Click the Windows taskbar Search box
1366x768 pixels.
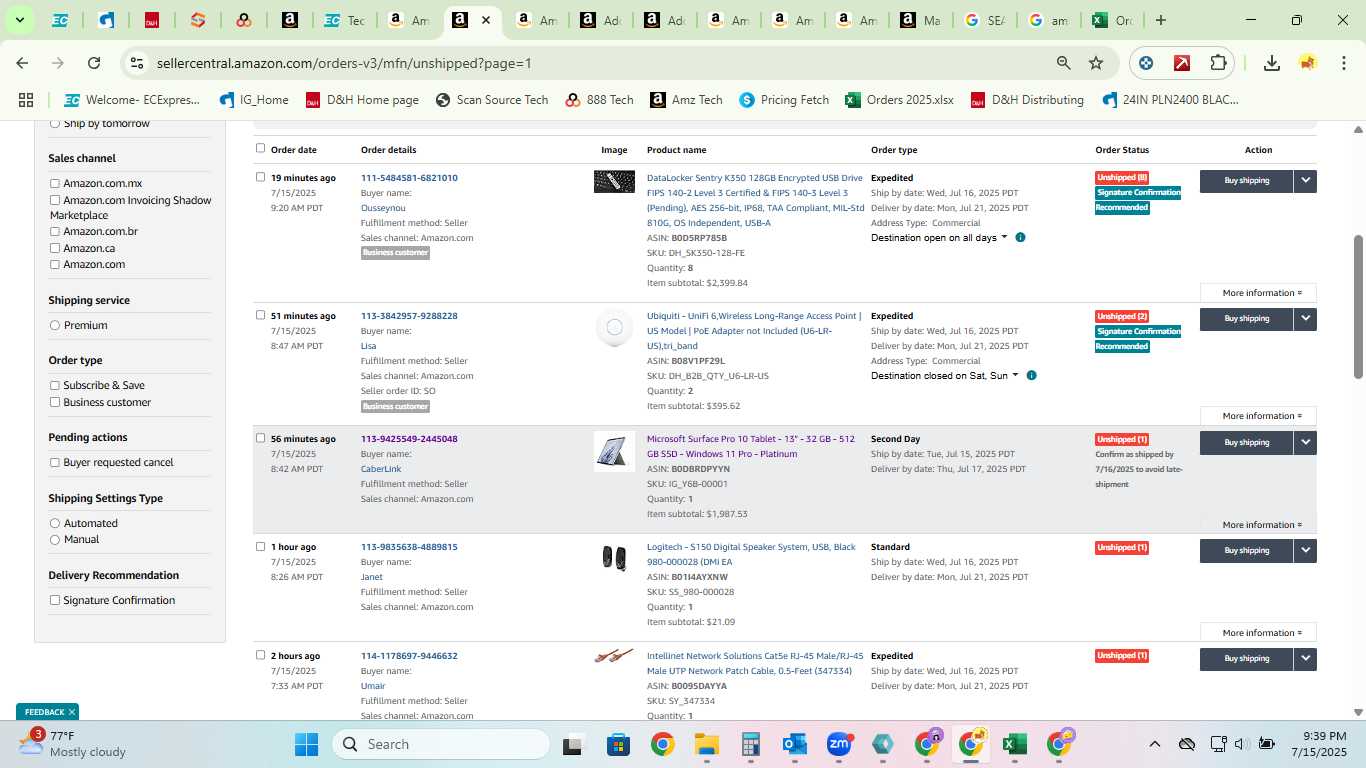click(x=441, y=744)
